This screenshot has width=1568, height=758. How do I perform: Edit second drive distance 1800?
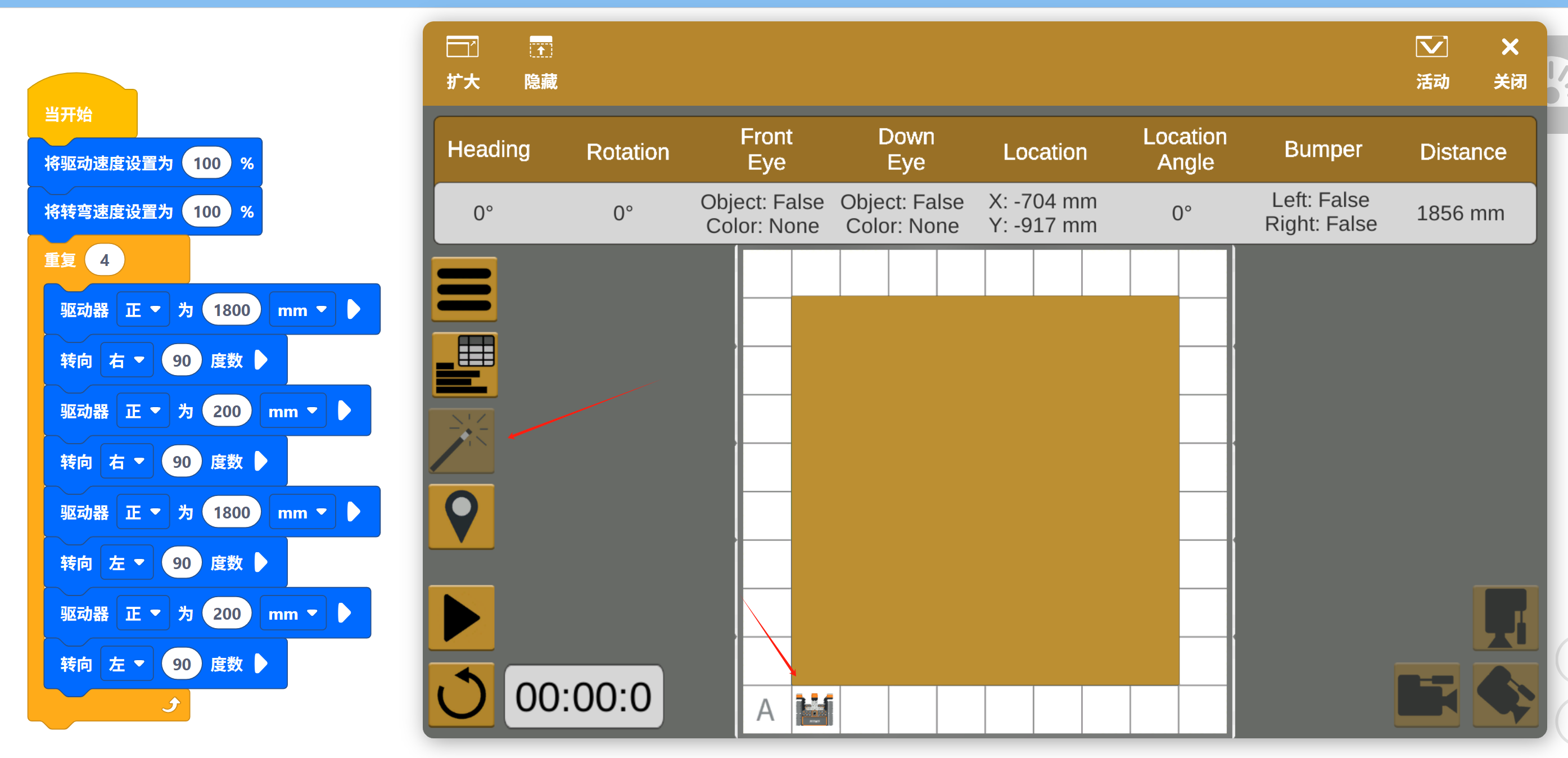[231, 512]
